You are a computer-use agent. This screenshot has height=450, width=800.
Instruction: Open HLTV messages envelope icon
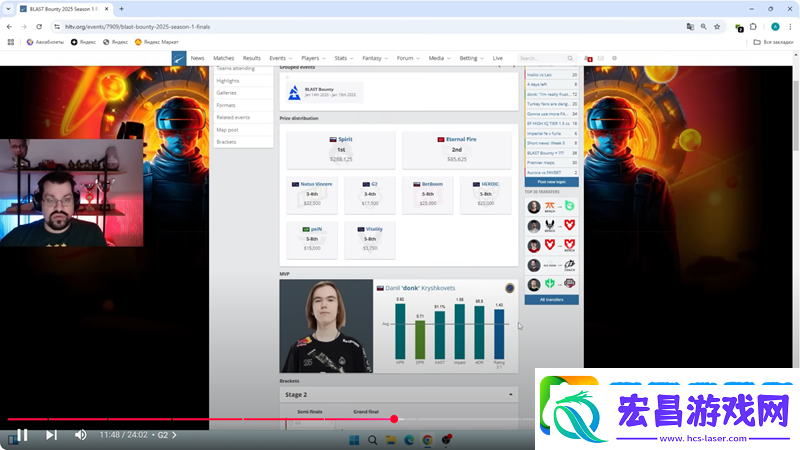tap(601, 58)
